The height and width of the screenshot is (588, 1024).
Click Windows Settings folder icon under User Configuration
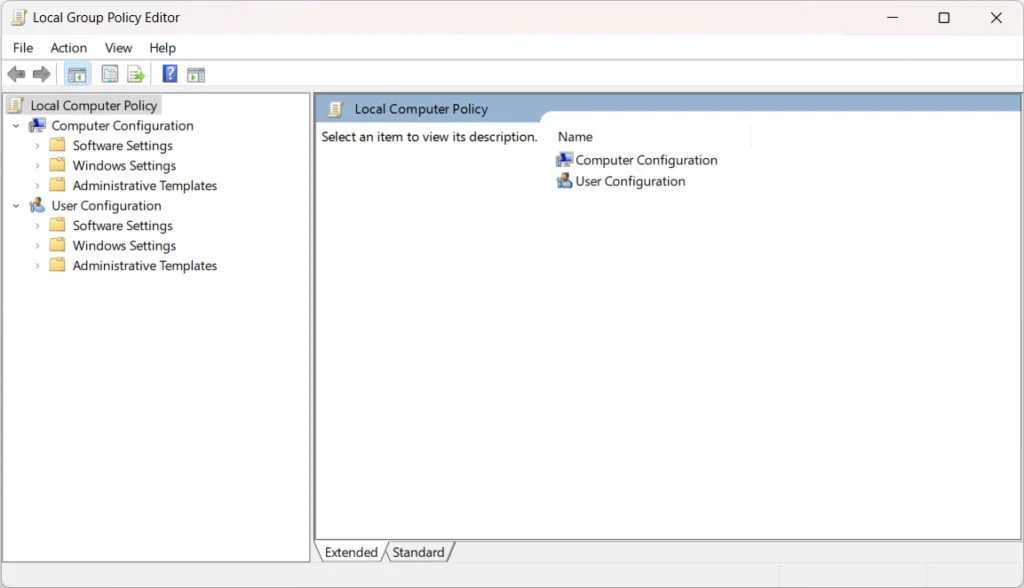[57, 245]
